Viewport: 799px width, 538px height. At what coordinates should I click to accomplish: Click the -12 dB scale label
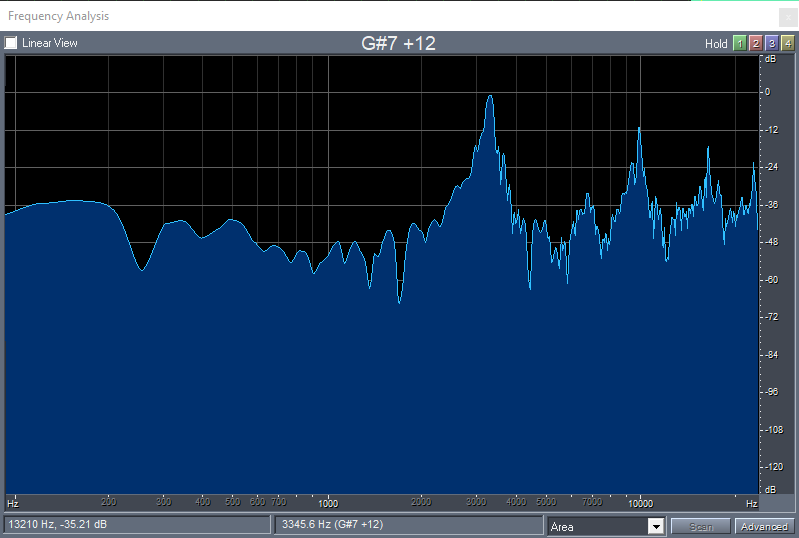771,130
